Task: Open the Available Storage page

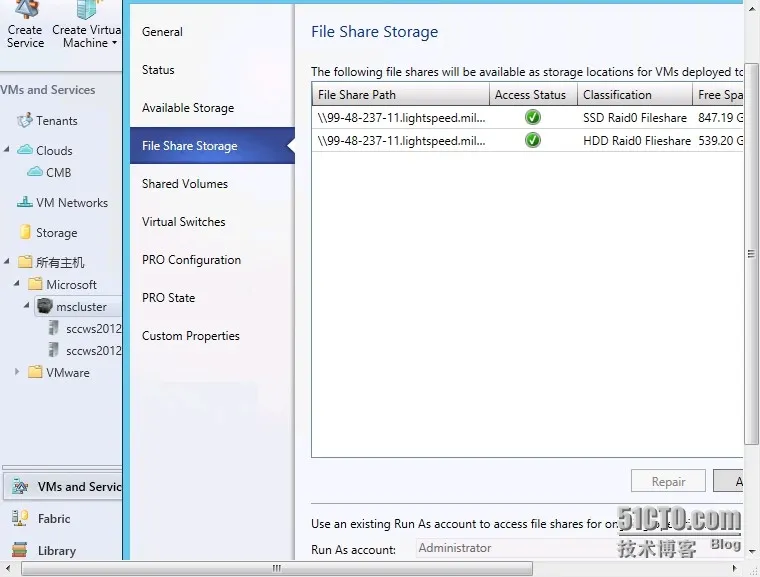Action: (188, 108)
